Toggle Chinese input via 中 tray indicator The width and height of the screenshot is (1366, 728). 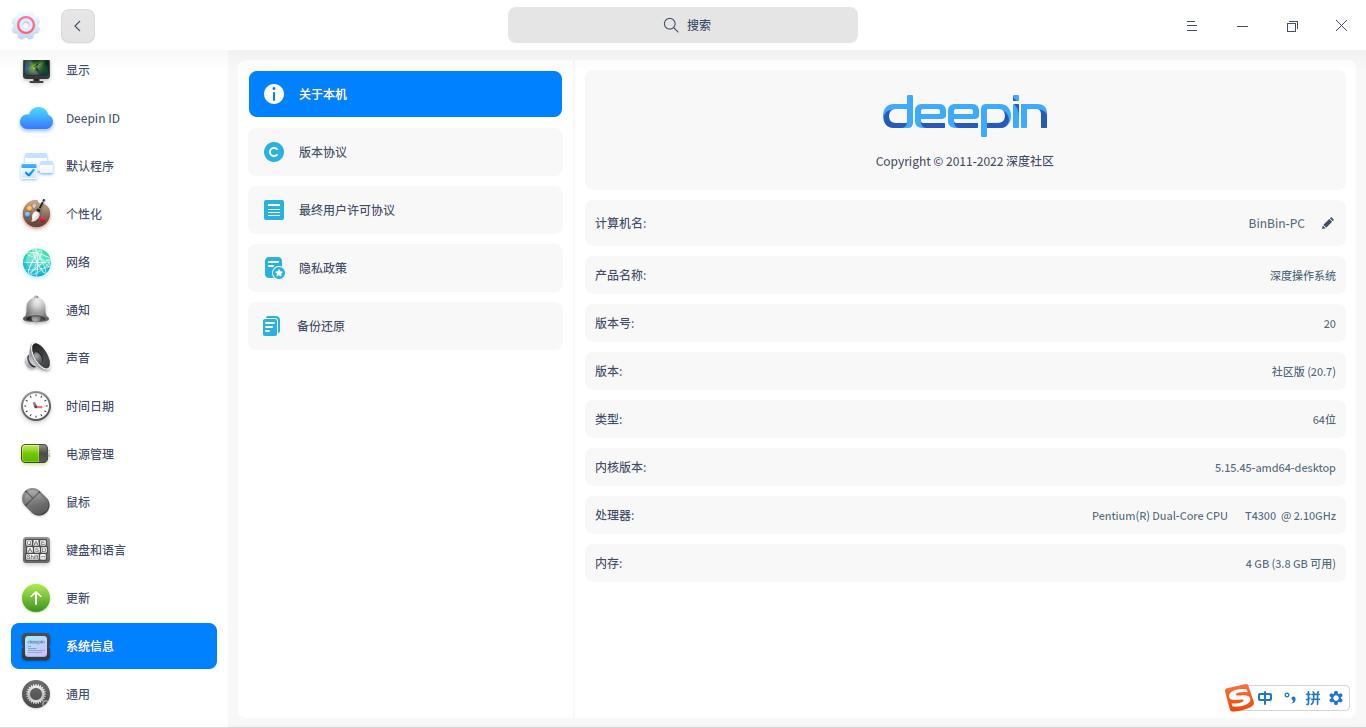pyautogui.click(x=1264, y=698)
